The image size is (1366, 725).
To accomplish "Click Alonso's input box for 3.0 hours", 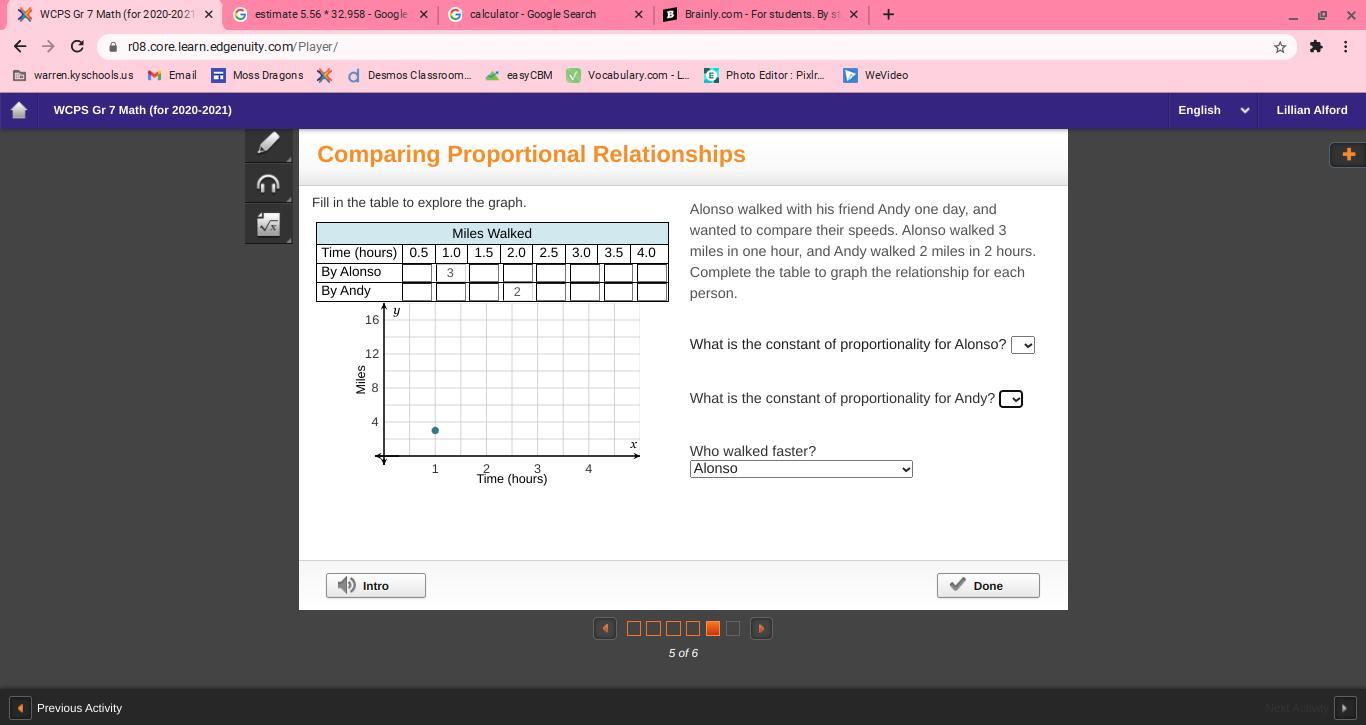I will 585,273.
